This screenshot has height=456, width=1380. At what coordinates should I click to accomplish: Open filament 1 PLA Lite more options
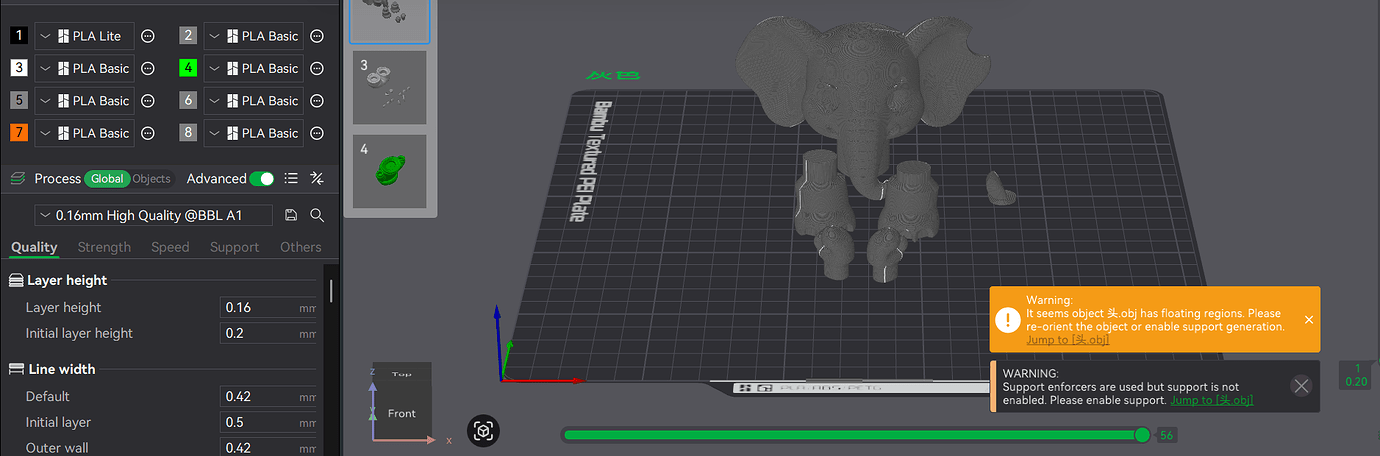[148, 36]
